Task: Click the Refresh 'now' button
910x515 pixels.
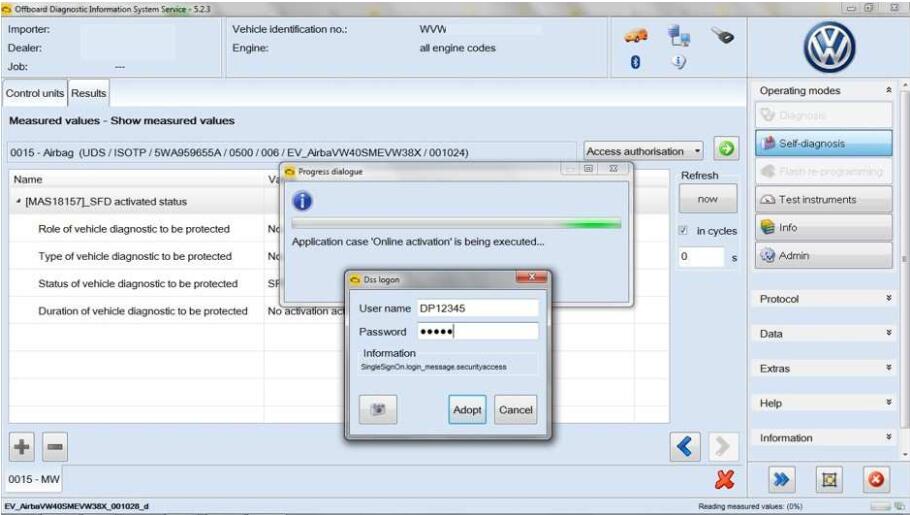Action: coord(707,199)
